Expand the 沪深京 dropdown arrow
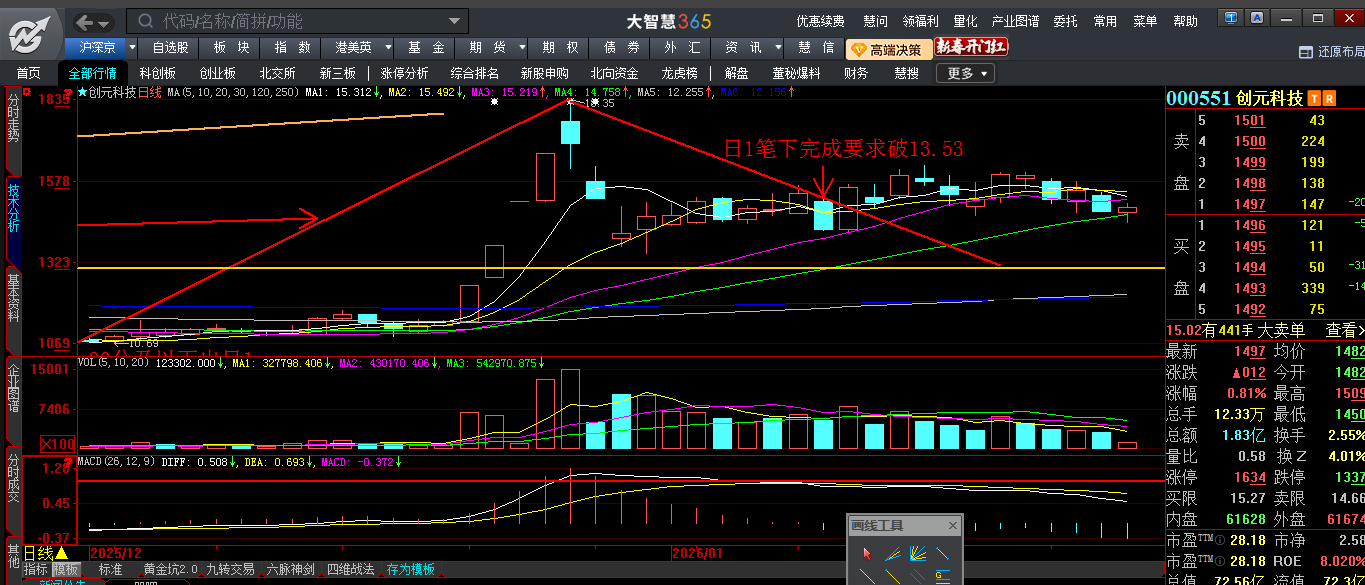 (x=131, y=47)
